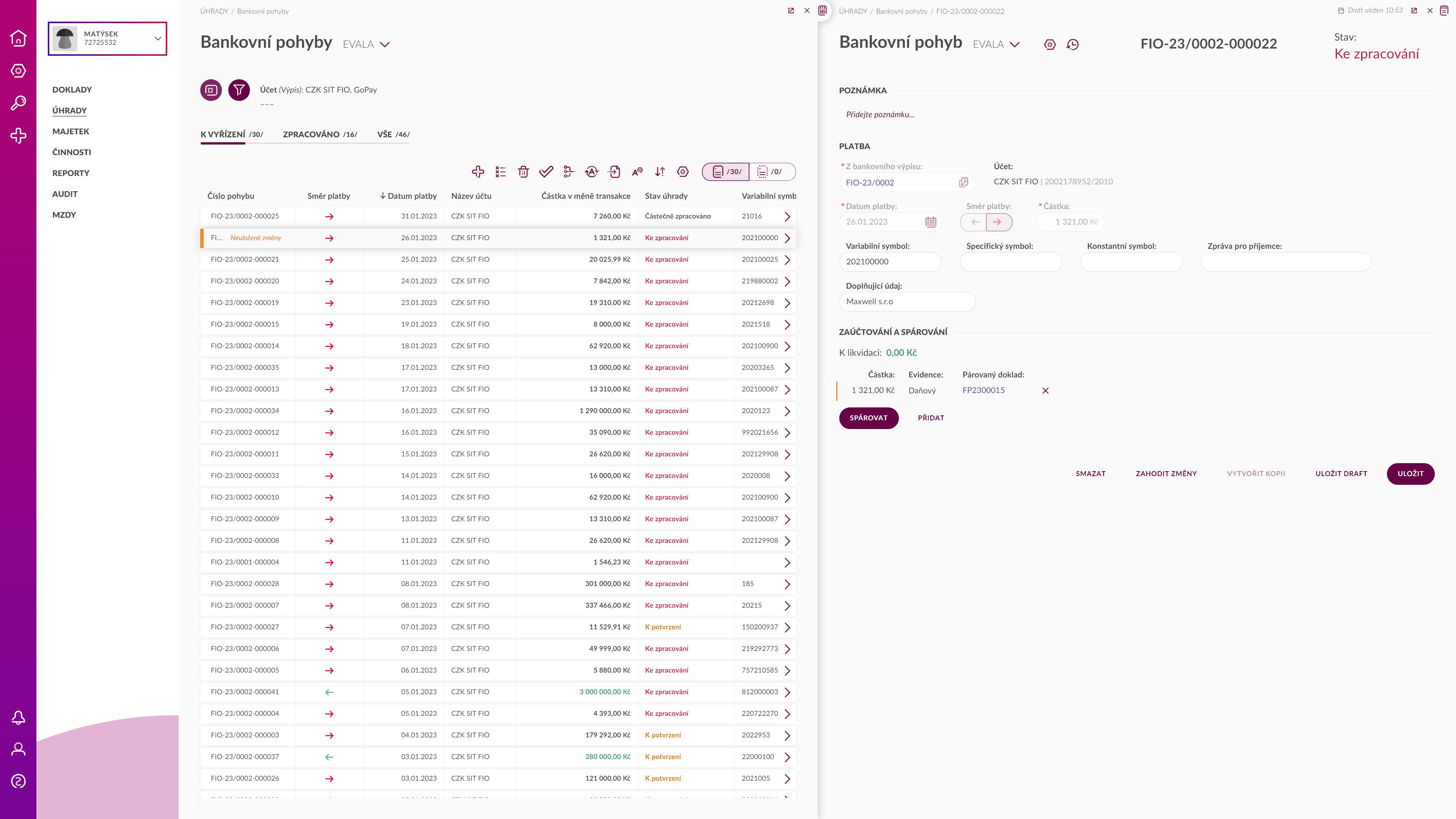Click the PŘIDAT button

(931, 418)
